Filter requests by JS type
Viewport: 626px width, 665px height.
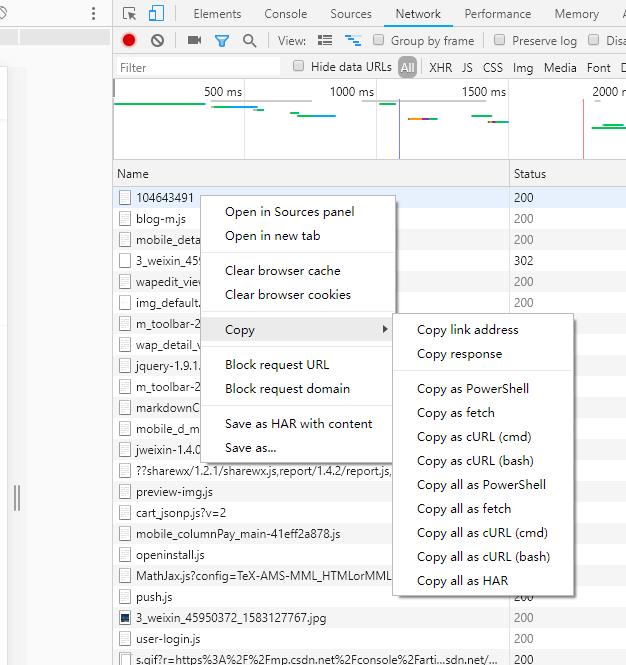(x=467, y=68)
